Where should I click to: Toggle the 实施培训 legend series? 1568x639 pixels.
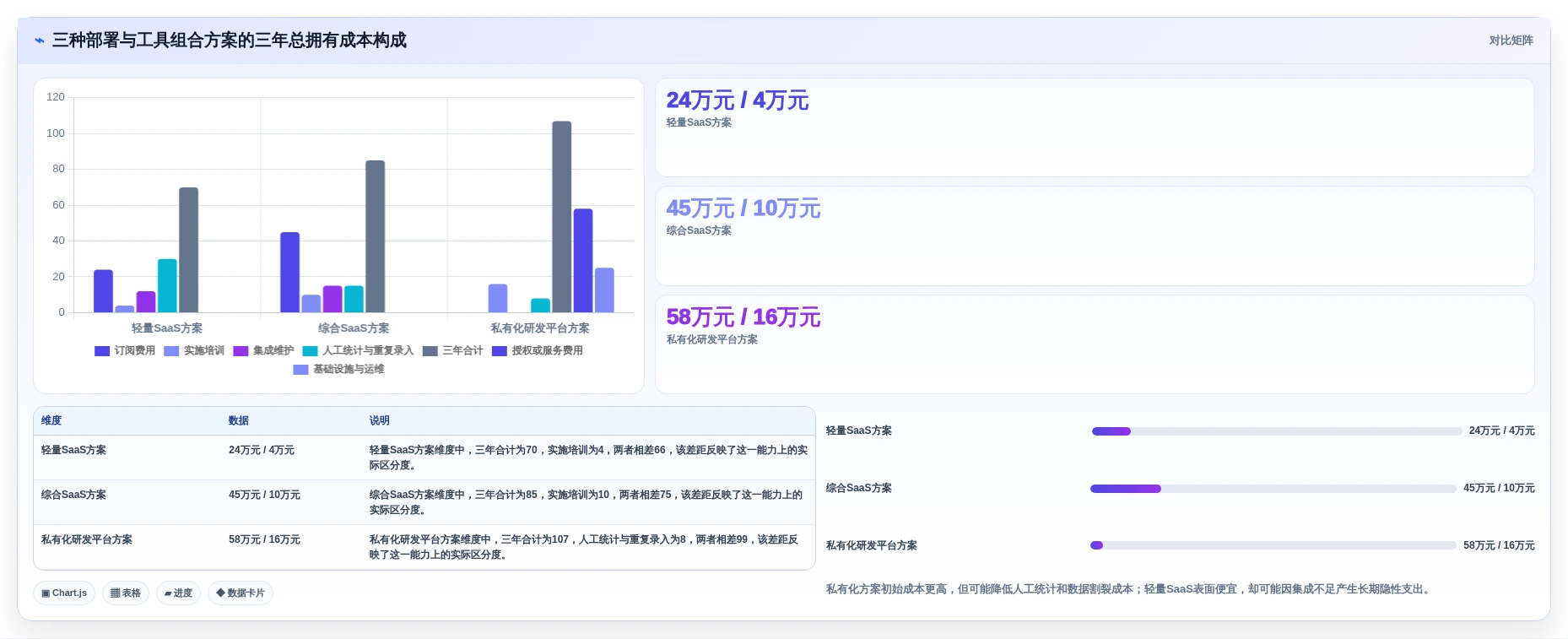tap(194, 350)
